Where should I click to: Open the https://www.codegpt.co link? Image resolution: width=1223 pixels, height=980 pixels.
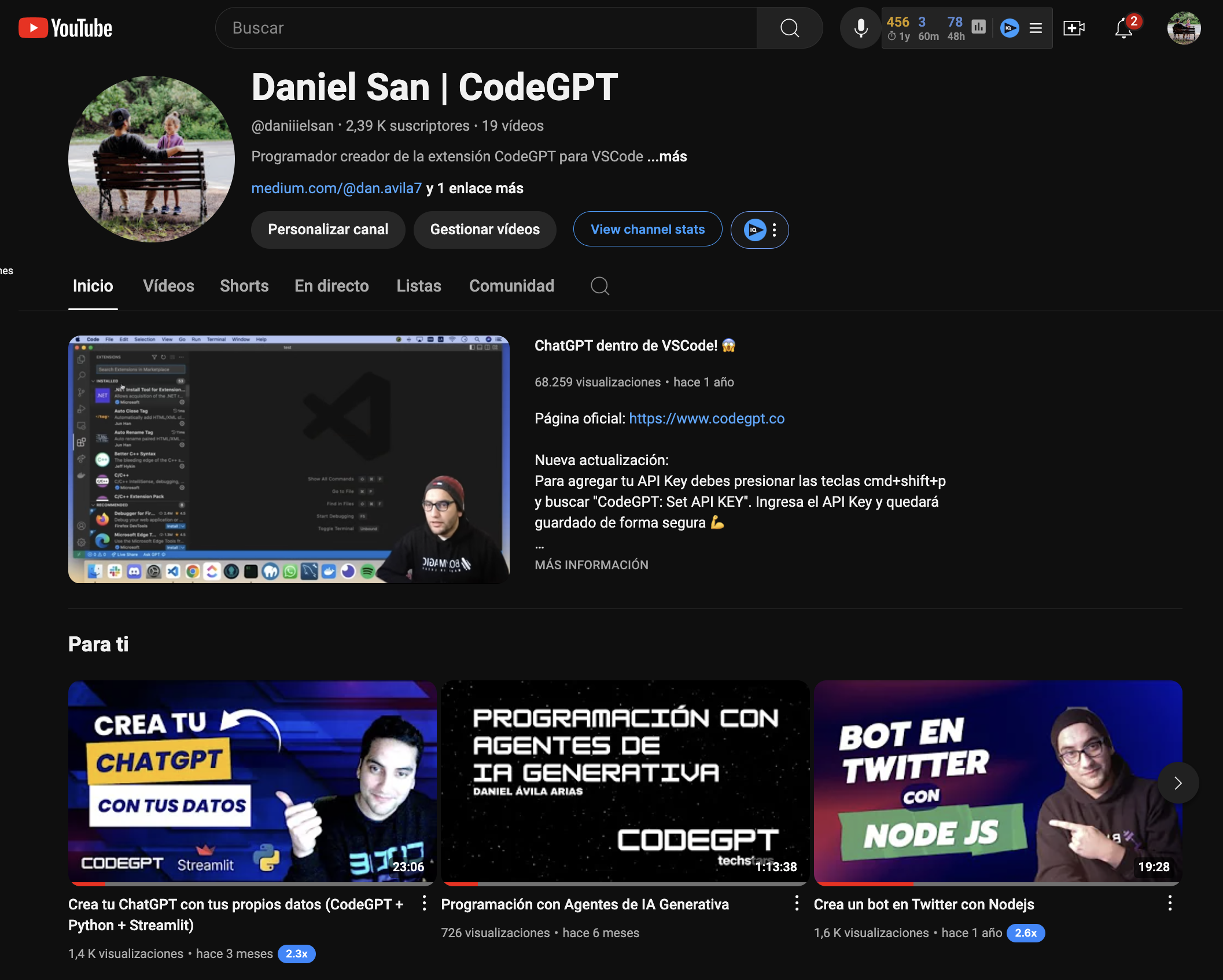(706, 418)
